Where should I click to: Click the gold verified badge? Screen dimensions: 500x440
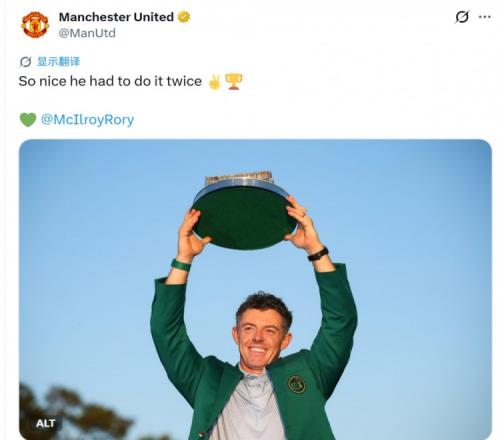tap(184, 17)
